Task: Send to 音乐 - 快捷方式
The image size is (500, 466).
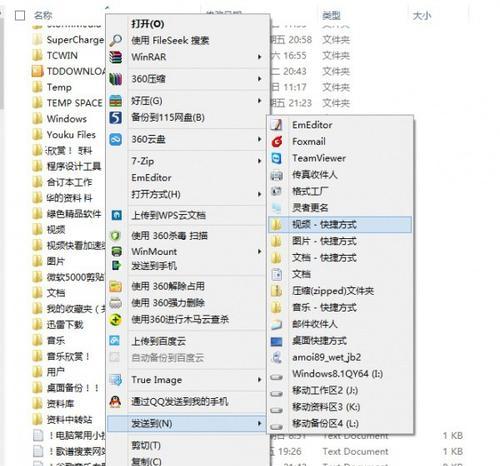Action: click(x=340, y=307)
